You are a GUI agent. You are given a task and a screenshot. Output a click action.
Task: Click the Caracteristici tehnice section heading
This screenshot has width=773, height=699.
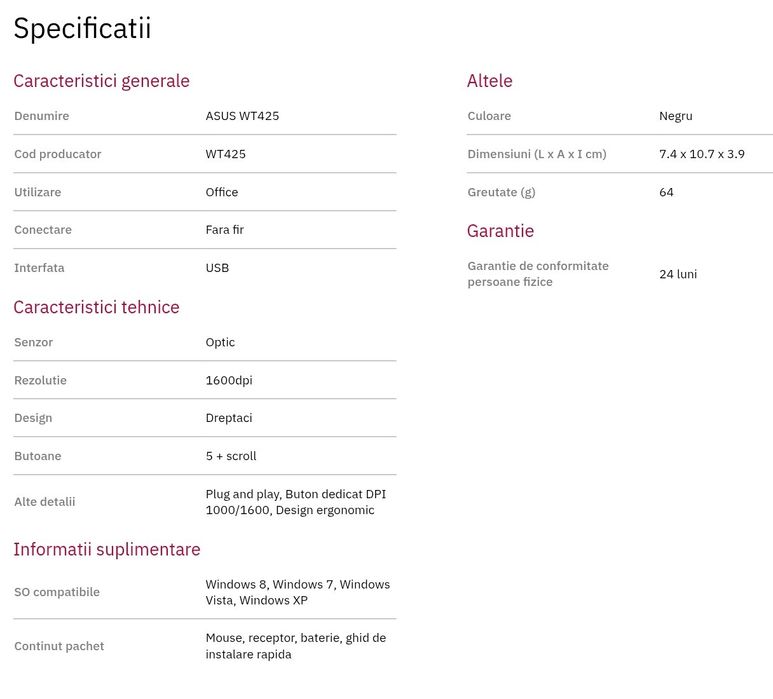(96, 307)
